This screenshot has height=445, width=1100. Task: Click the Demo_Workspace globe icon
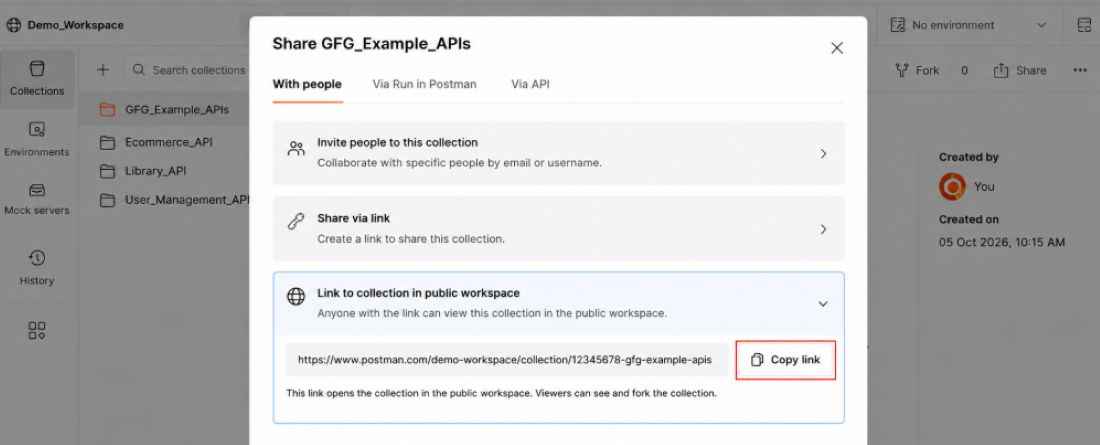point(13,25)
